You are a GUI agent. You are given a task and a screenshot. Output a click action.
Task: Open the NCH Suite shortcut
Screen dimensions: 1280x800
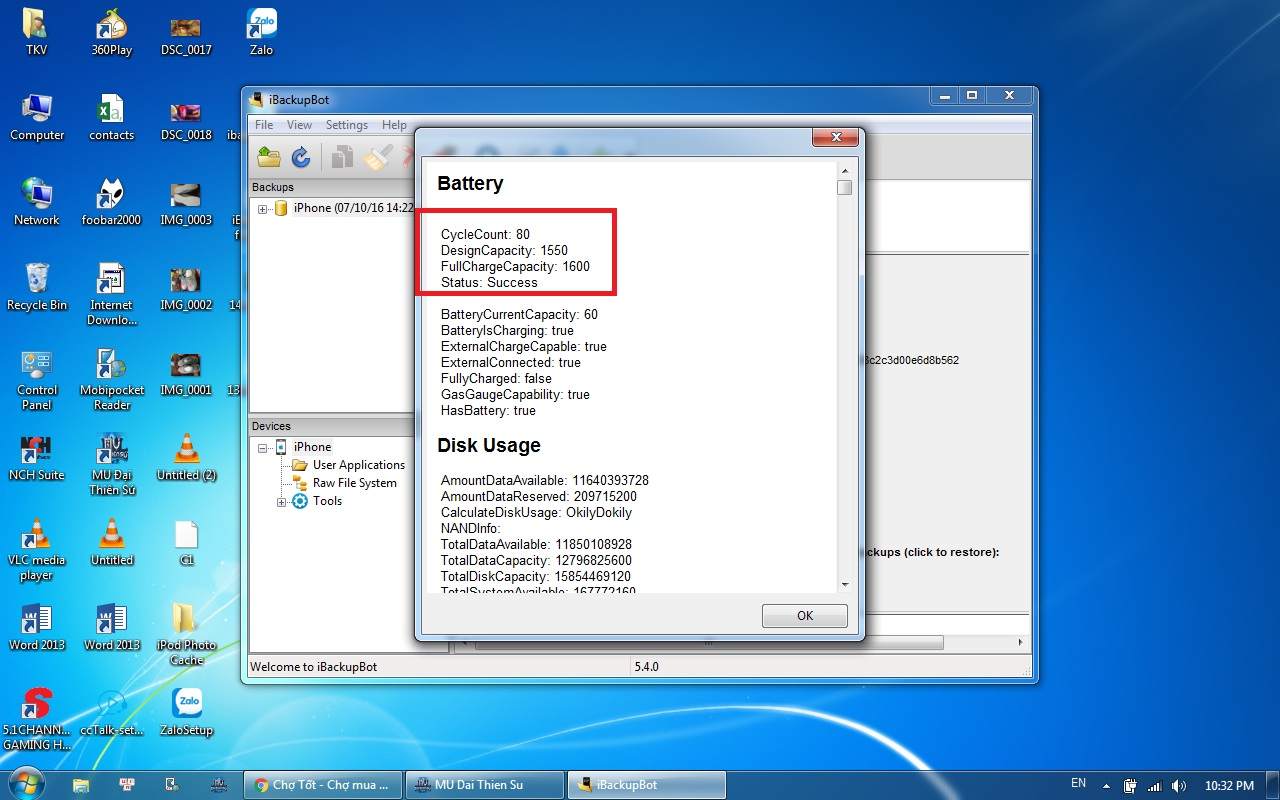point(37,458)
